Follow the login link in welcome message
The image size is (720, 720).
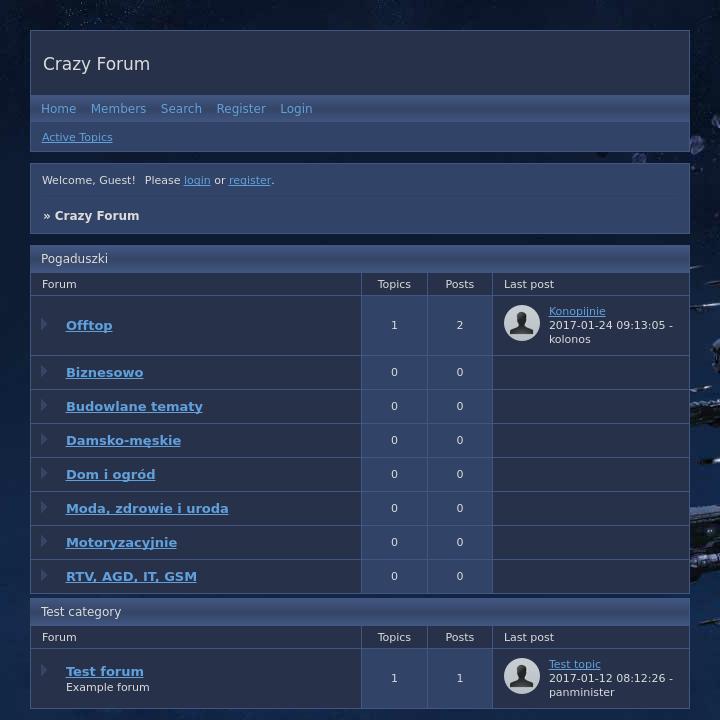pyautogui.click(x=197, y=180)
